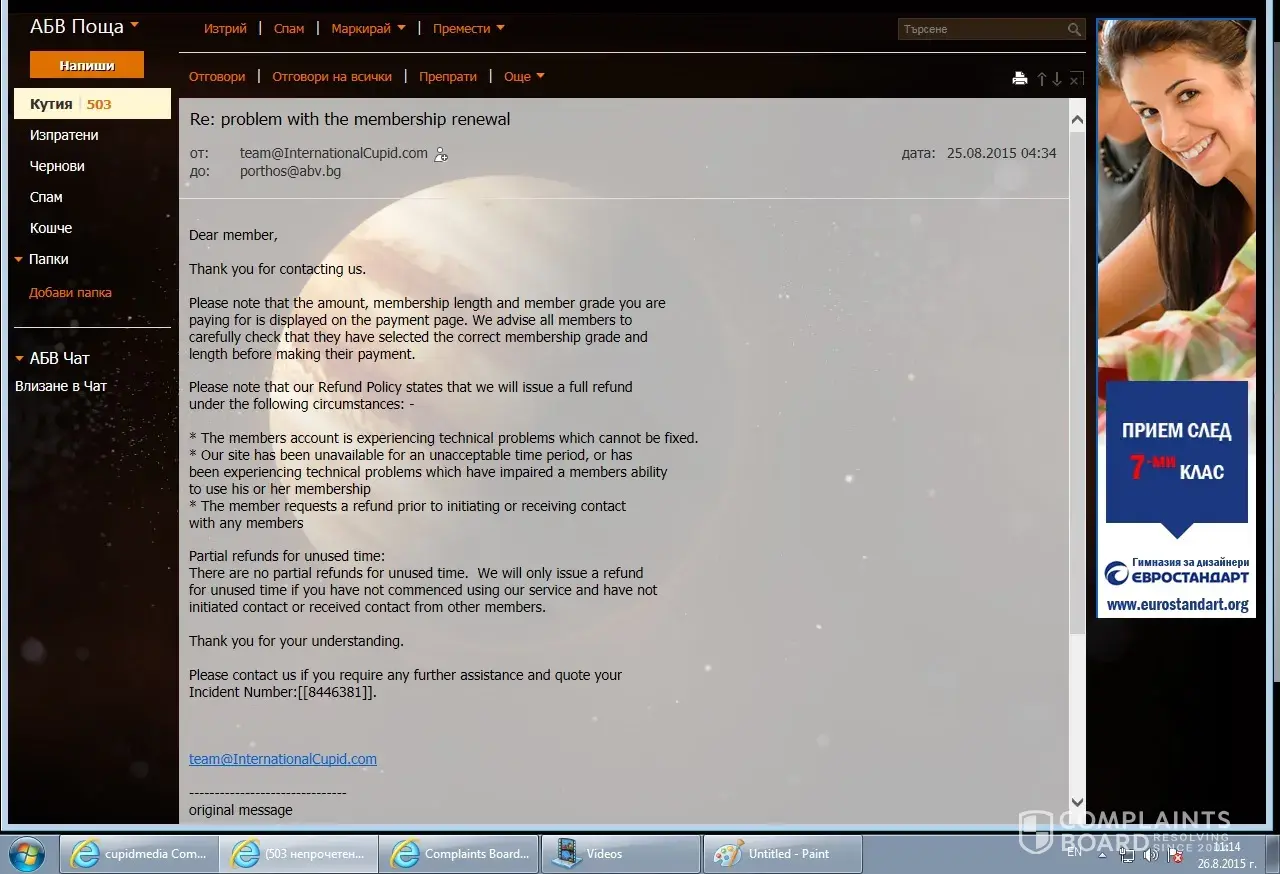Click the 'original message' text
1280x874 pixels.
tap(241, 810)
